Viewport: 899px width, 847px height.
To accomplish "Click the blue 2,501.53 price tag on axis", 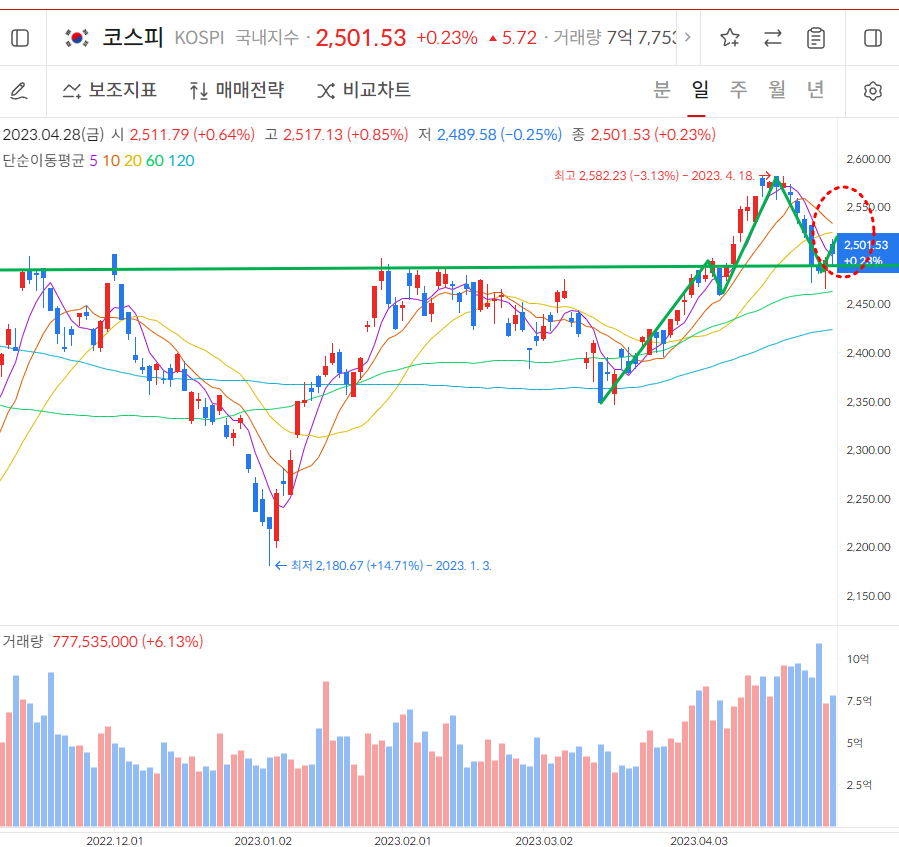I will tap(866, 252).
